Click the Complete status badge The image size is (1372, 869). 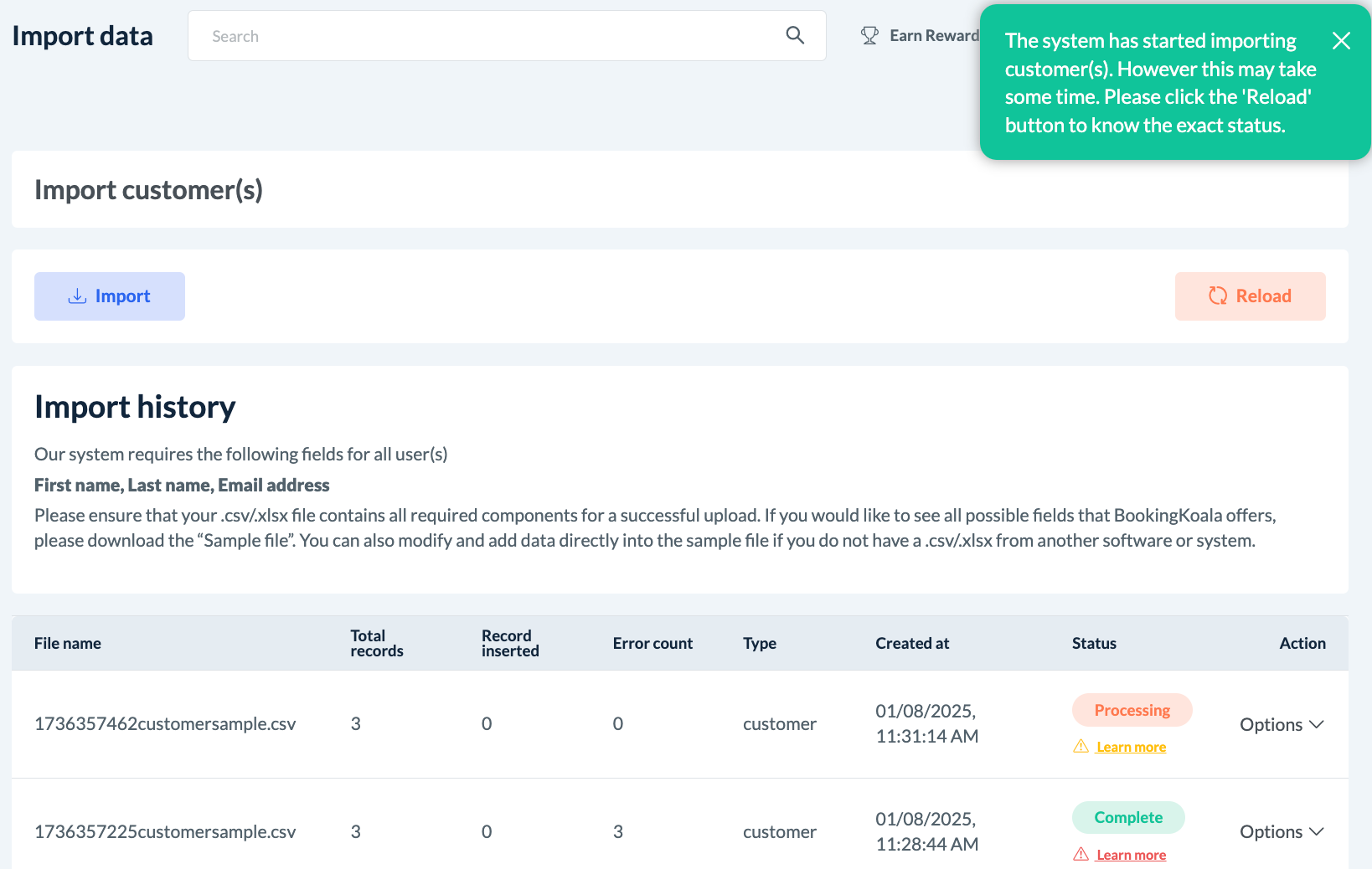1128,817
